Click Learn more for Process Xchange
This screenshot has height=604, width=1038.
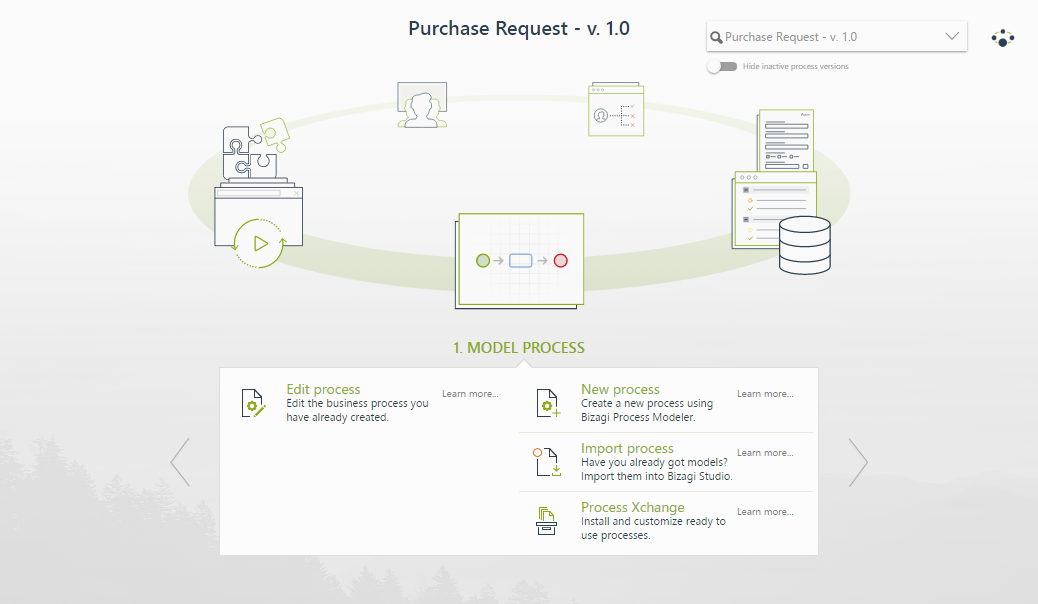click(x=765, y=511)
